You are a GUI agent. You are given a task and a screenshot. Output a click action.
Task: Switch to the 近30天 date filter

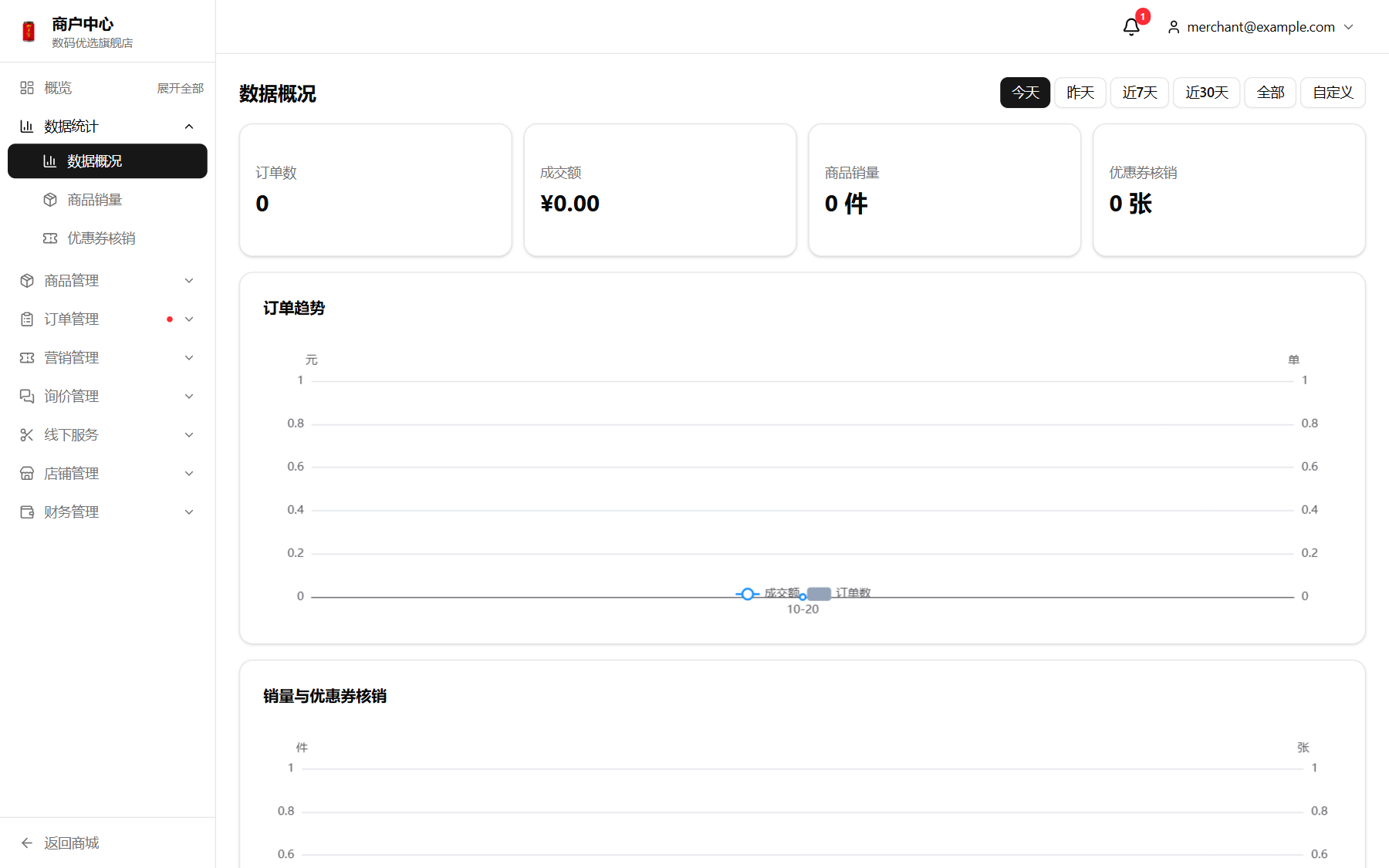(1207, 93)
